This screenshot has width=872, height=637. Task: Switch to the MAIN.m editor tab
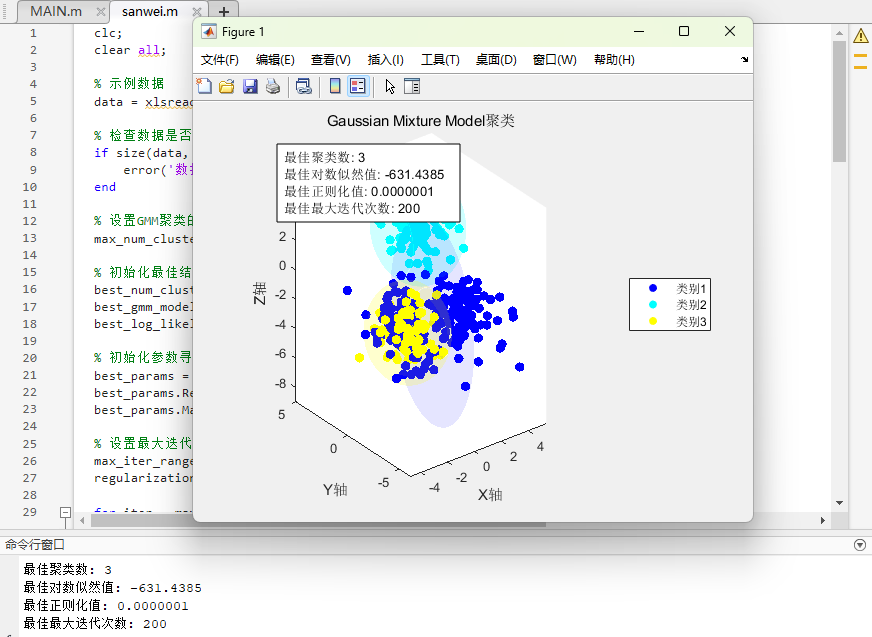56,12
